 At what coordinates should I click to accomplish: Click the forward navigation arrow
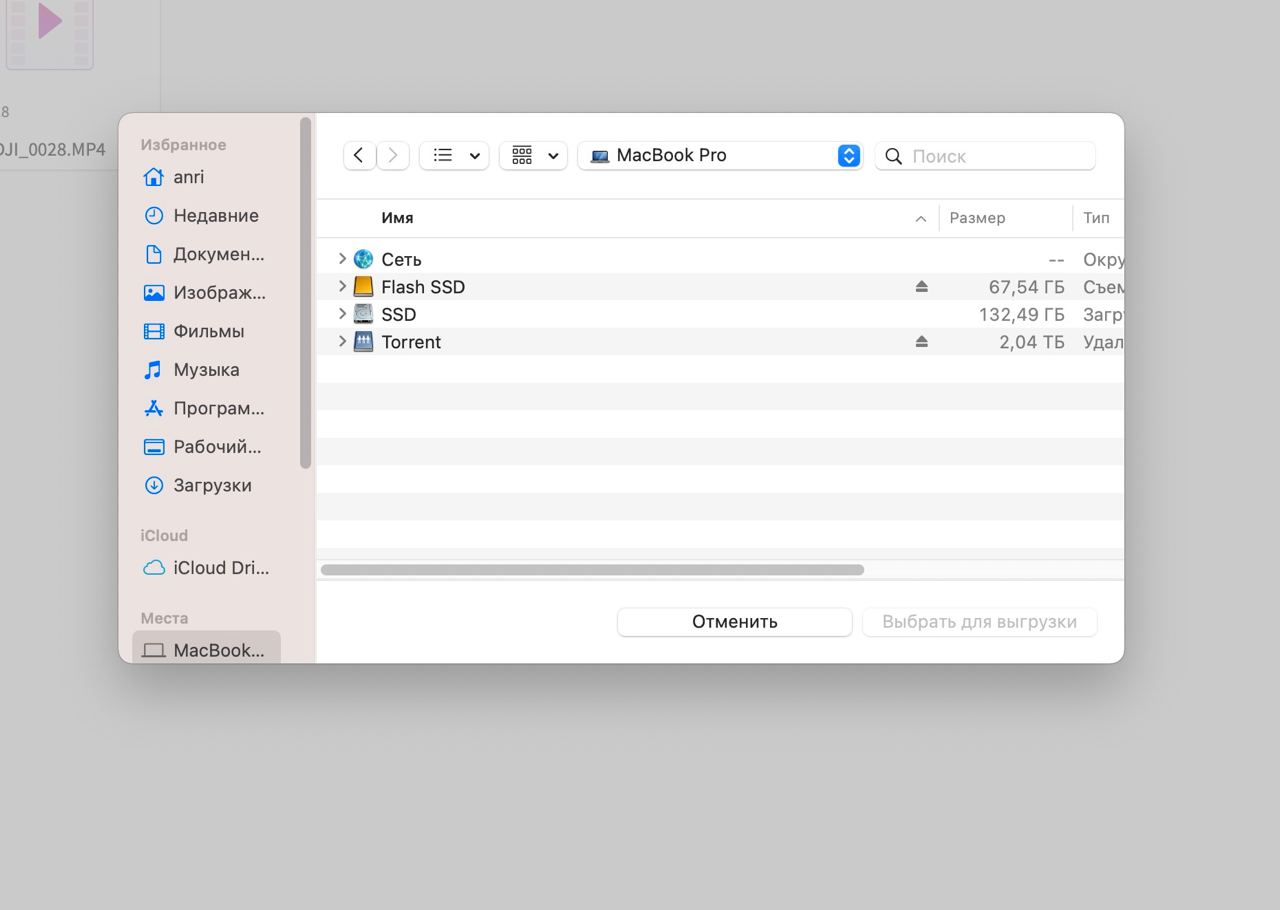393,155
